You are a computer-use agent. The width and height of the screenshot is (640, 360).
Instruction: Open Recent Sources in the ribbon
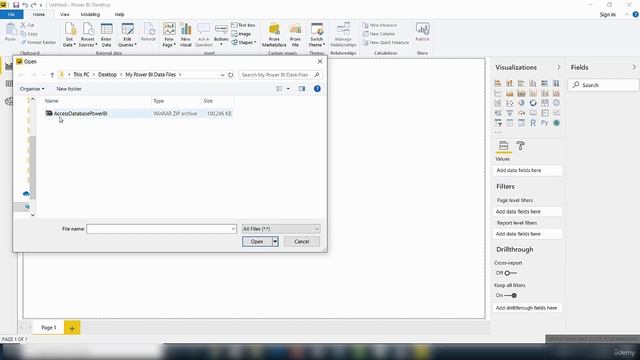(x=88, y=34)
